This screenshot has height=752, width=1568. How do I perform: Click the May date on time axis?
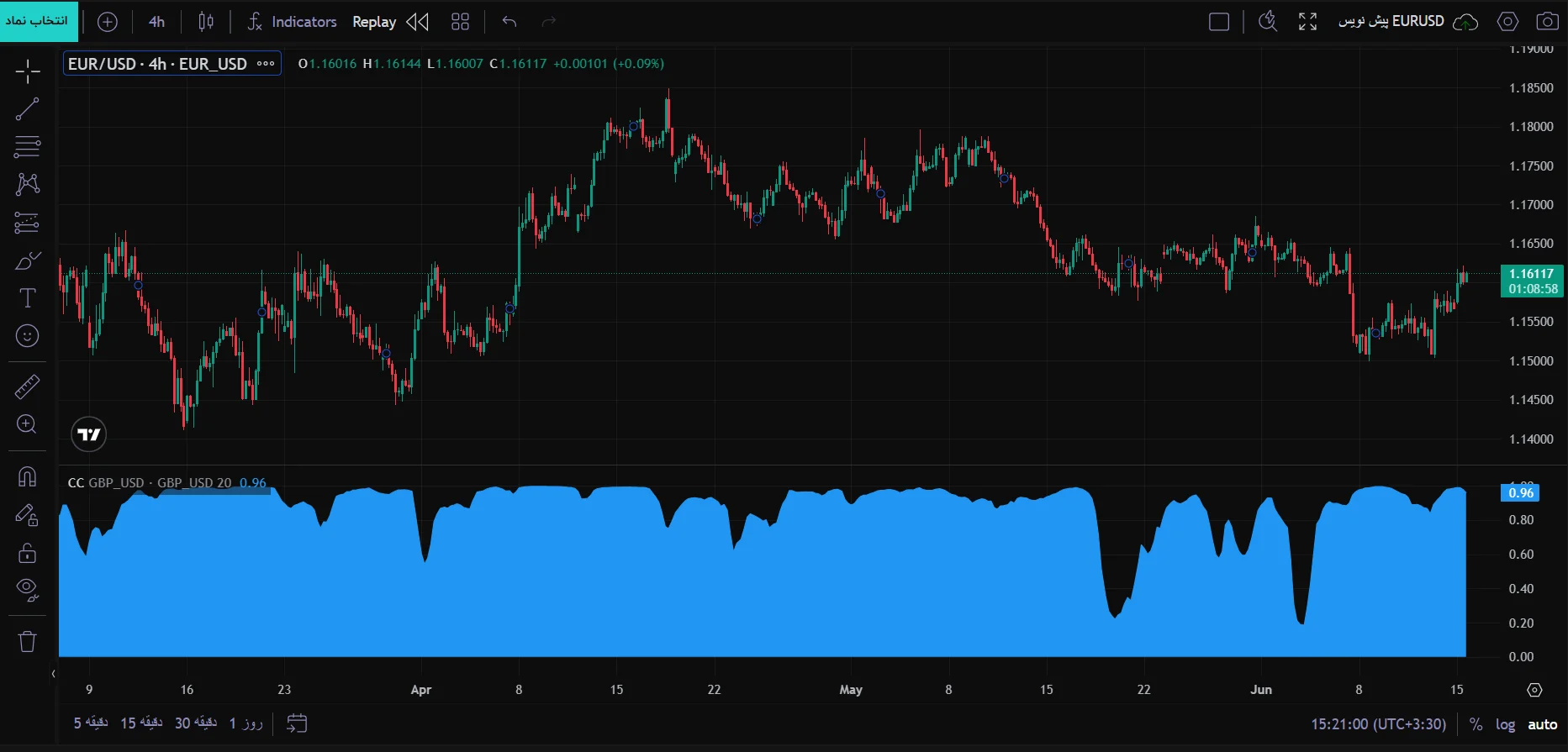tap(851, 690)
